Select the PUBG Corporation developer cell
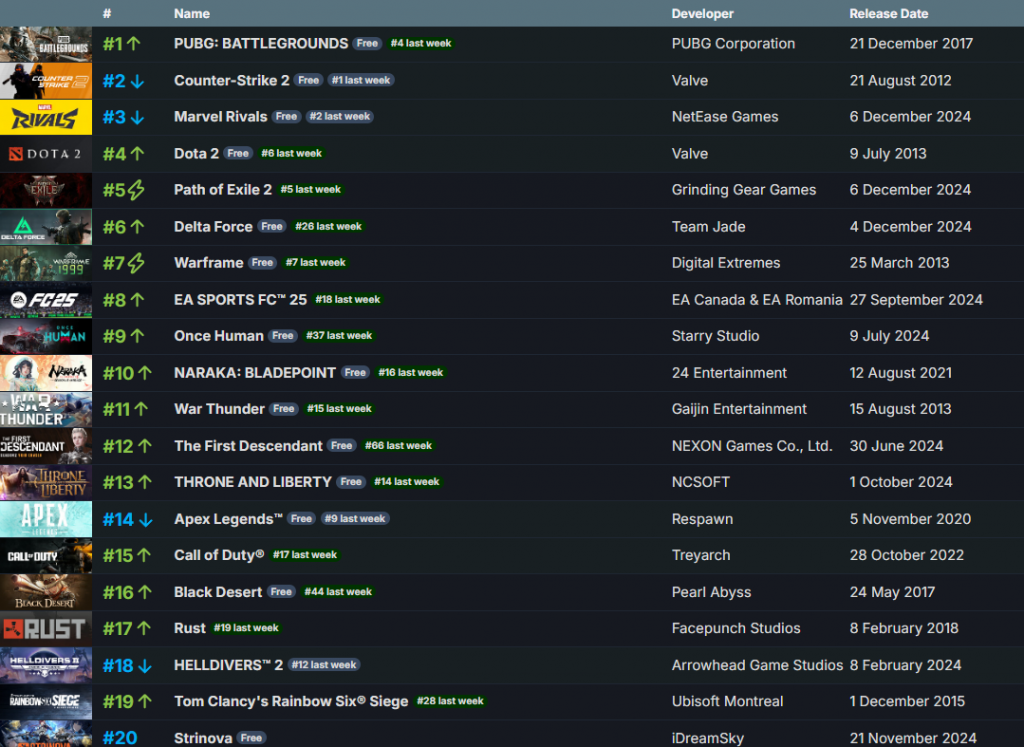The image size is (1024, 747). coord(733,44)
